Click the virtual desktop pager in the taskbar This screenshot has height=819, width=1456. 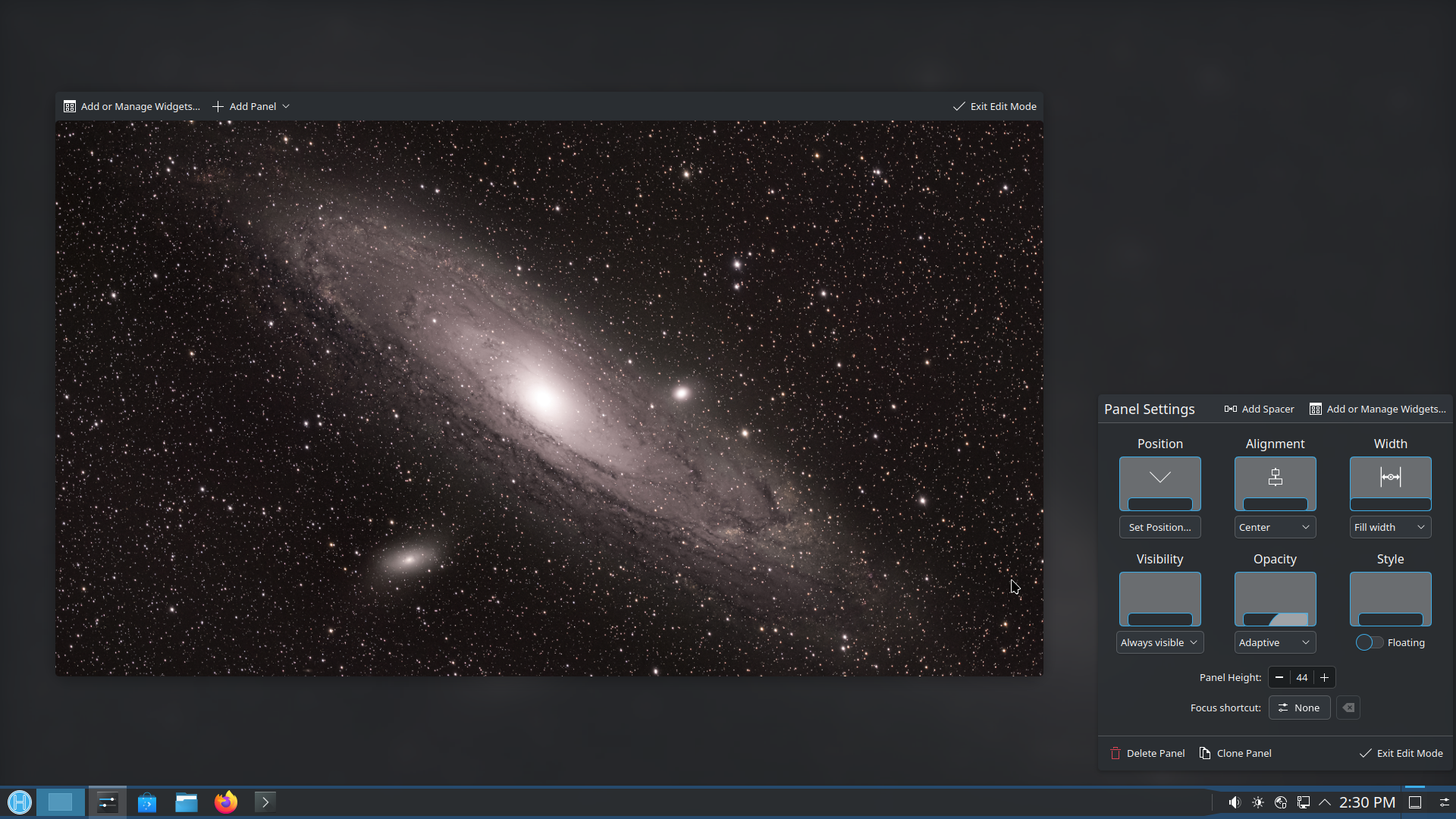click(x=60, y=802)
